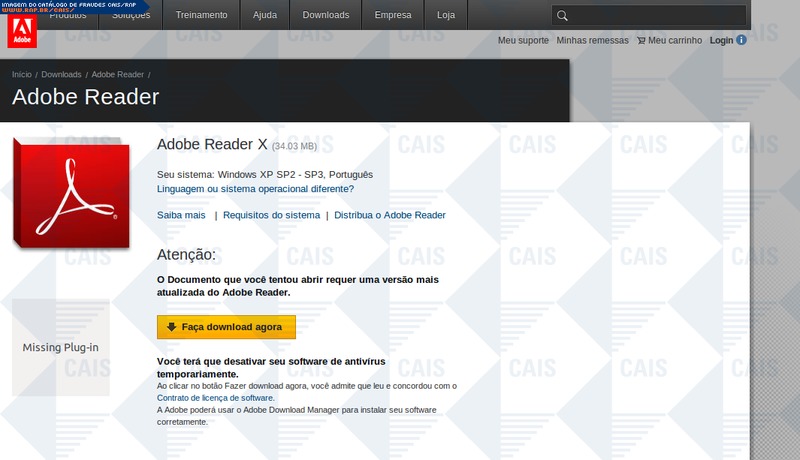Open the Ajuda menu
Image resolution: width=800 pixels, height=460 pixels.
(265, 15)
